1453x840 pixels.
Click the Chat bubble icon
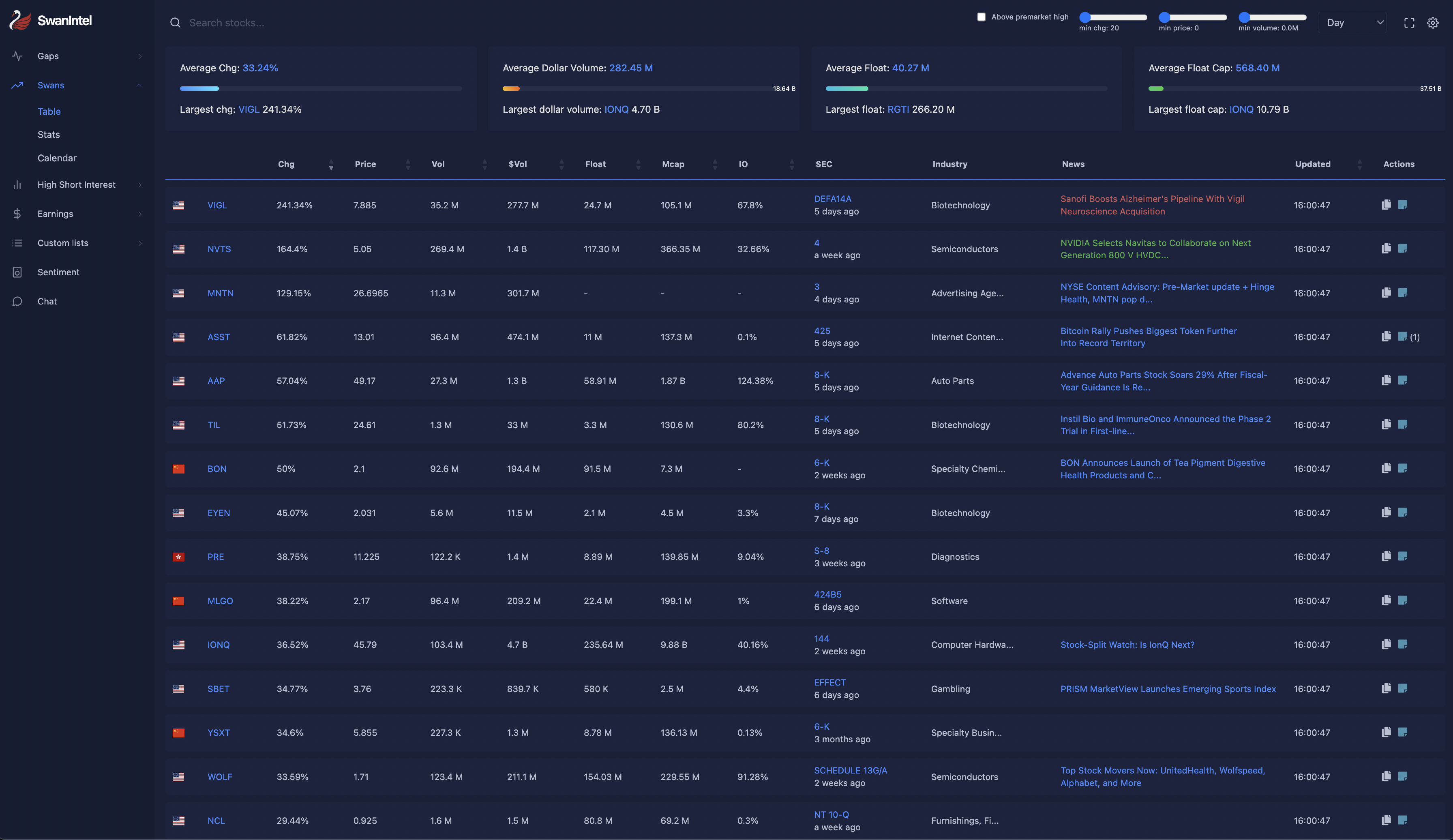click(x=17, y=302)
